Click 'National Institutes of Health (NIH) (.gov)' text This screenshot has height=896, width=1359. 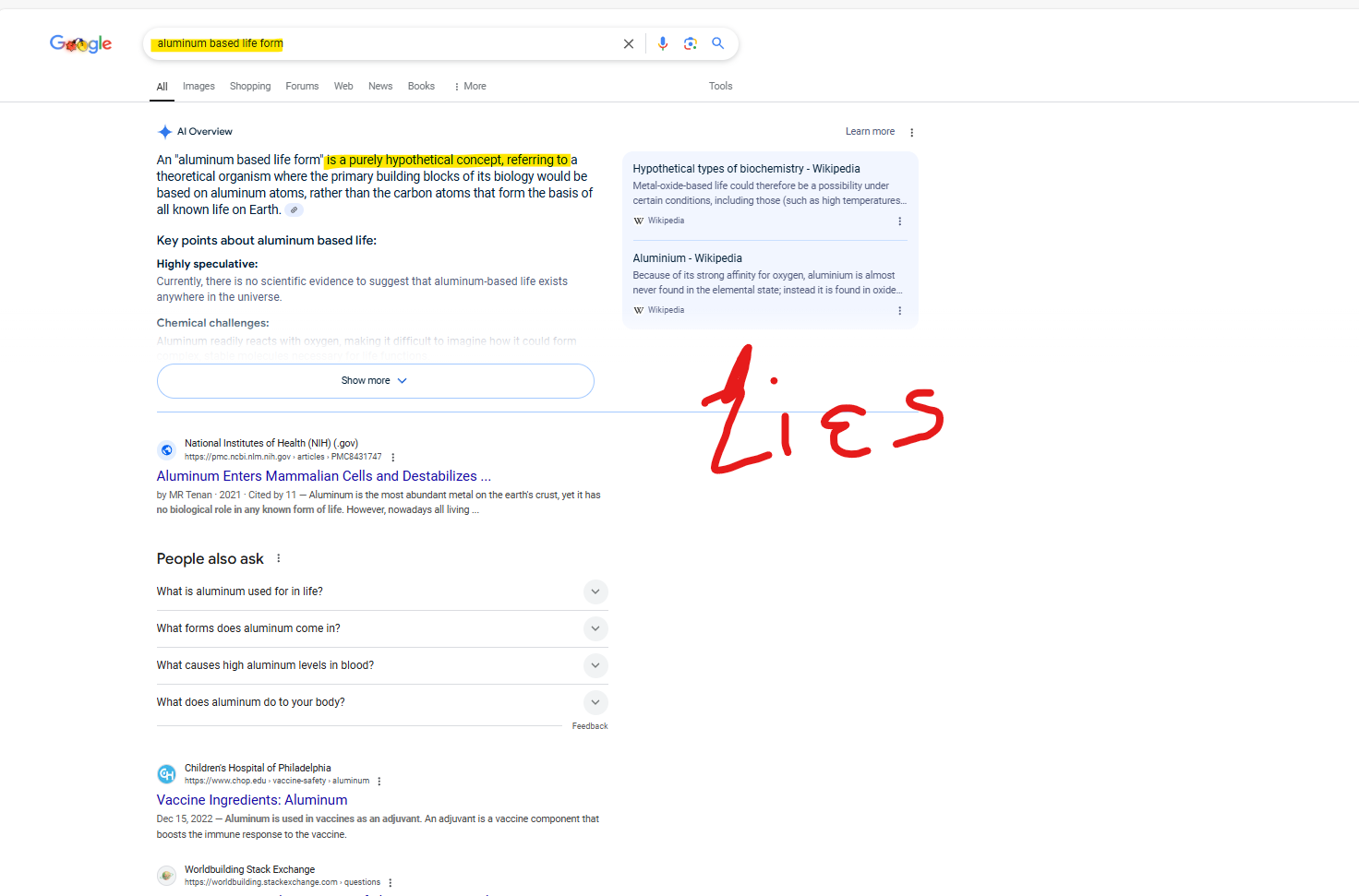pos(271,443)
